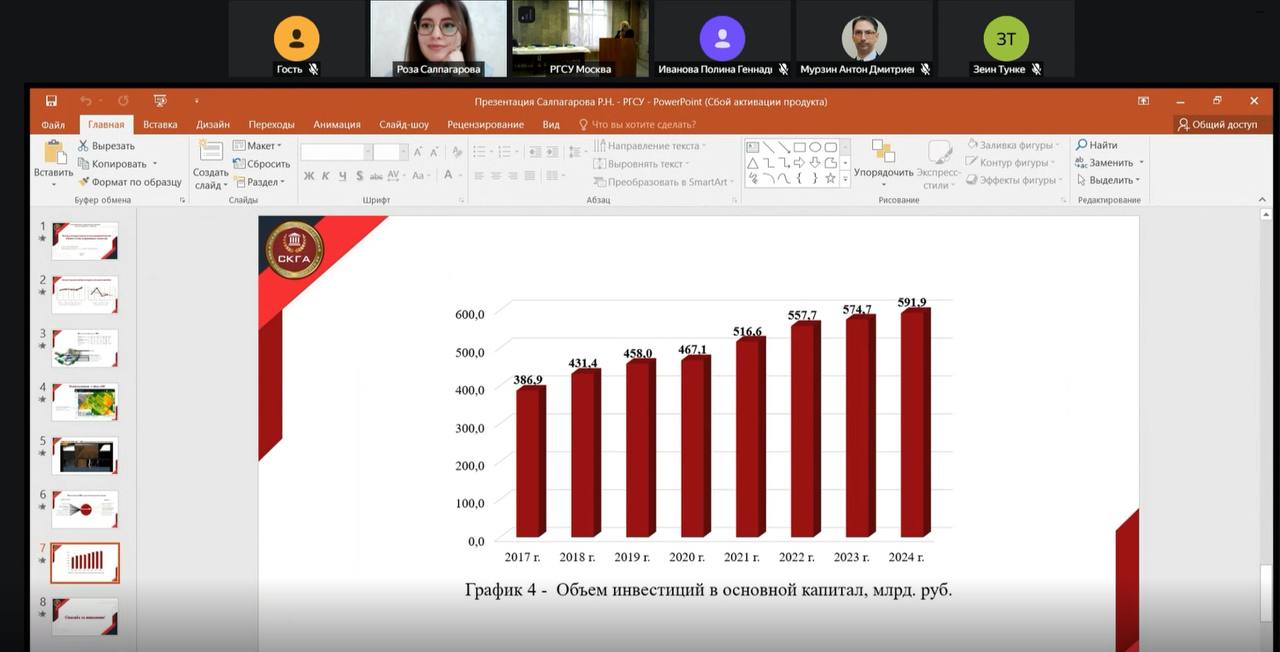This screenshot has height=652, width=1280.
Task: Click the Save icon in quick access toolbar
Action: [x=51, y=101]
